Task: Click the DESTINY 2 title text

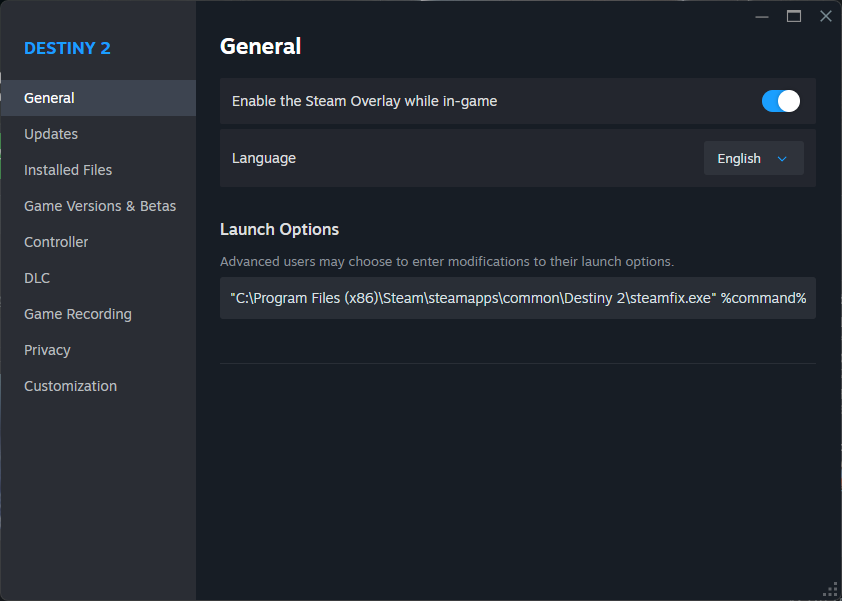Action: point(67,48)
